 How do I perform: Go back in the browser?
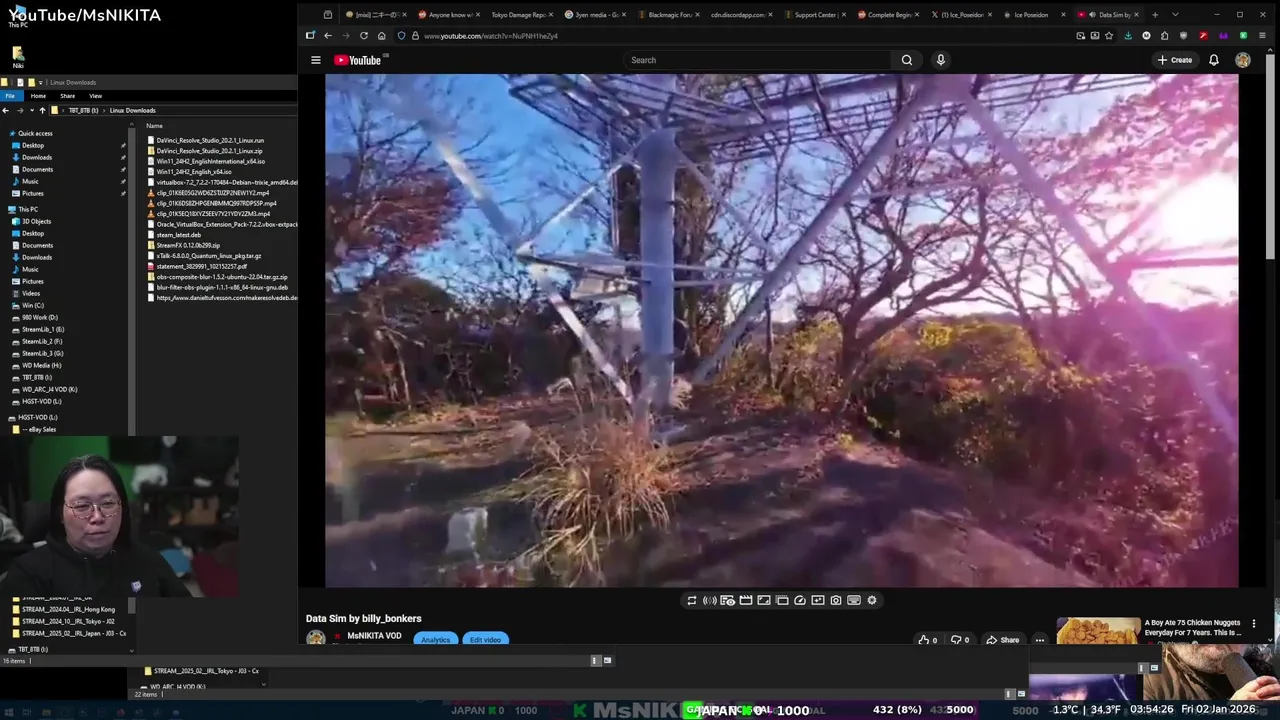pos(327,36)
